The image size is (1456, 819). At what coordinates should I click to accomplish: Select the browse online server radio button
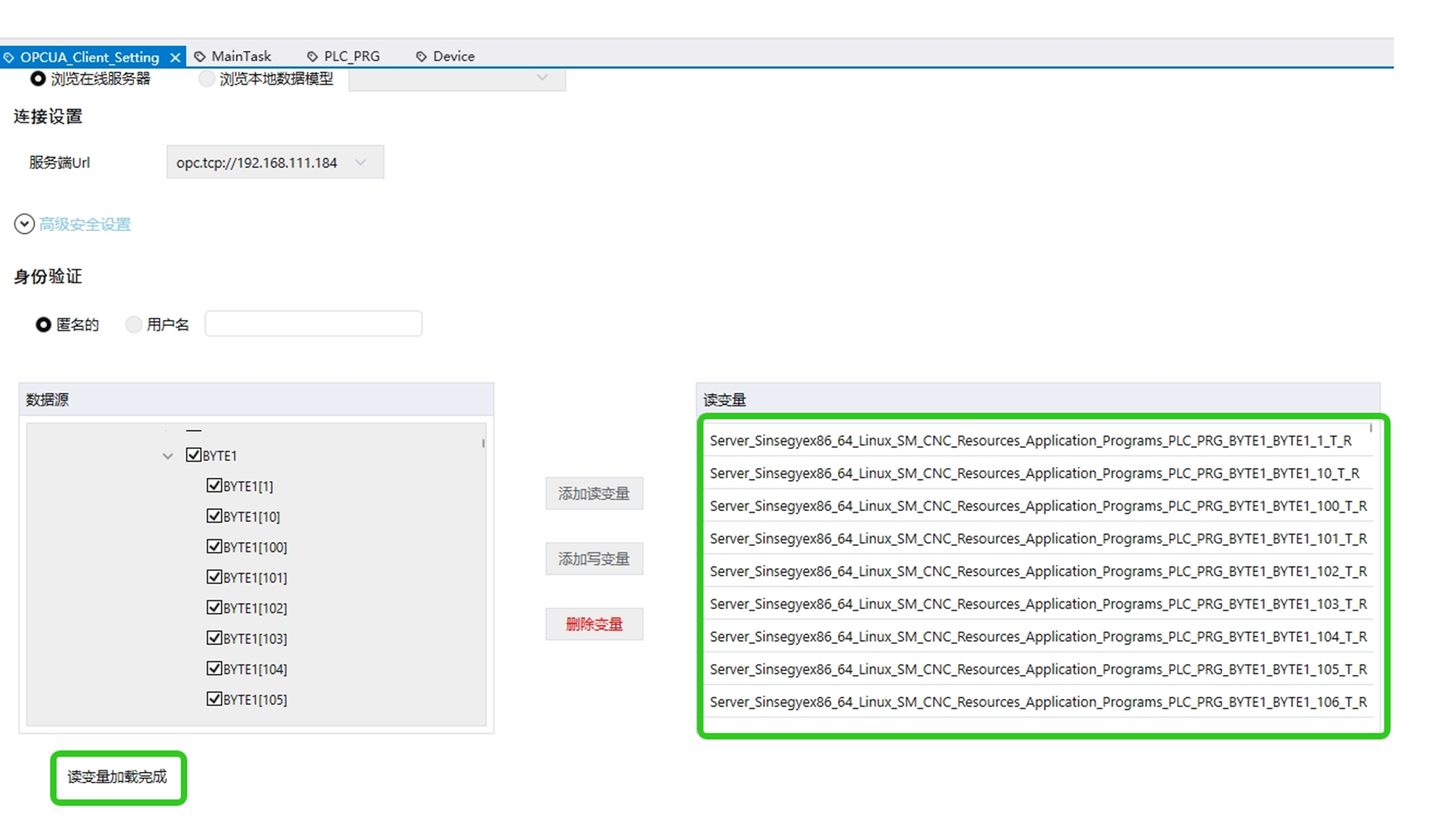point(38,79)
